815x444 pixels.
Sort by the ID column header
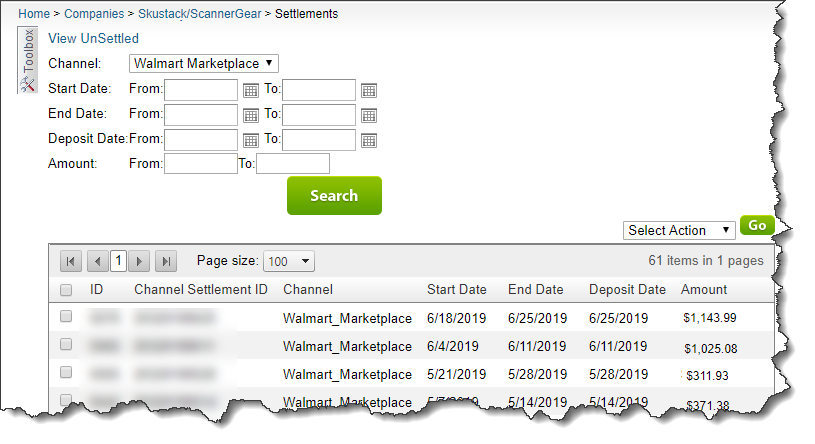pos(96,290)
